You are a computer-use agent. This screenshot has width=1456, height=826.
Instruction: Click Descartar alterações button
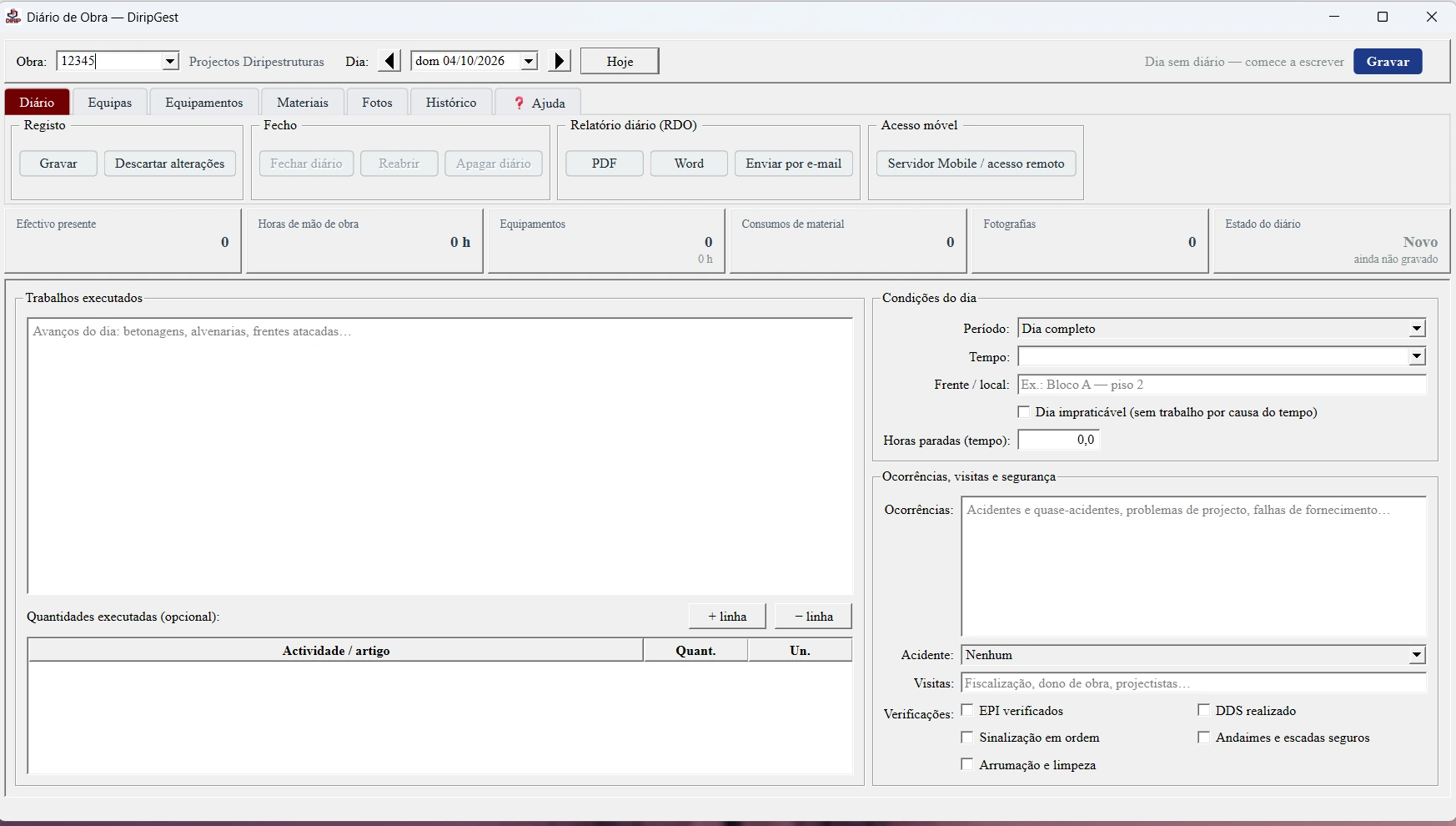pyautogui.click(x=170, y=164)
